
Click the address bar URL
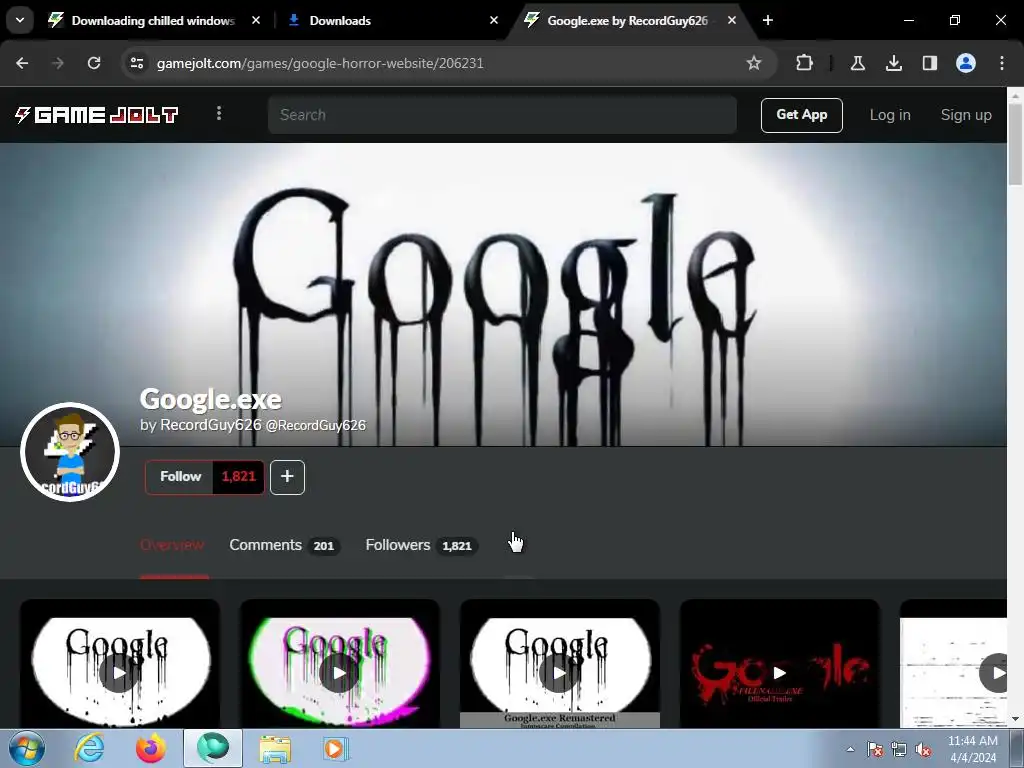tap(320, 63)
